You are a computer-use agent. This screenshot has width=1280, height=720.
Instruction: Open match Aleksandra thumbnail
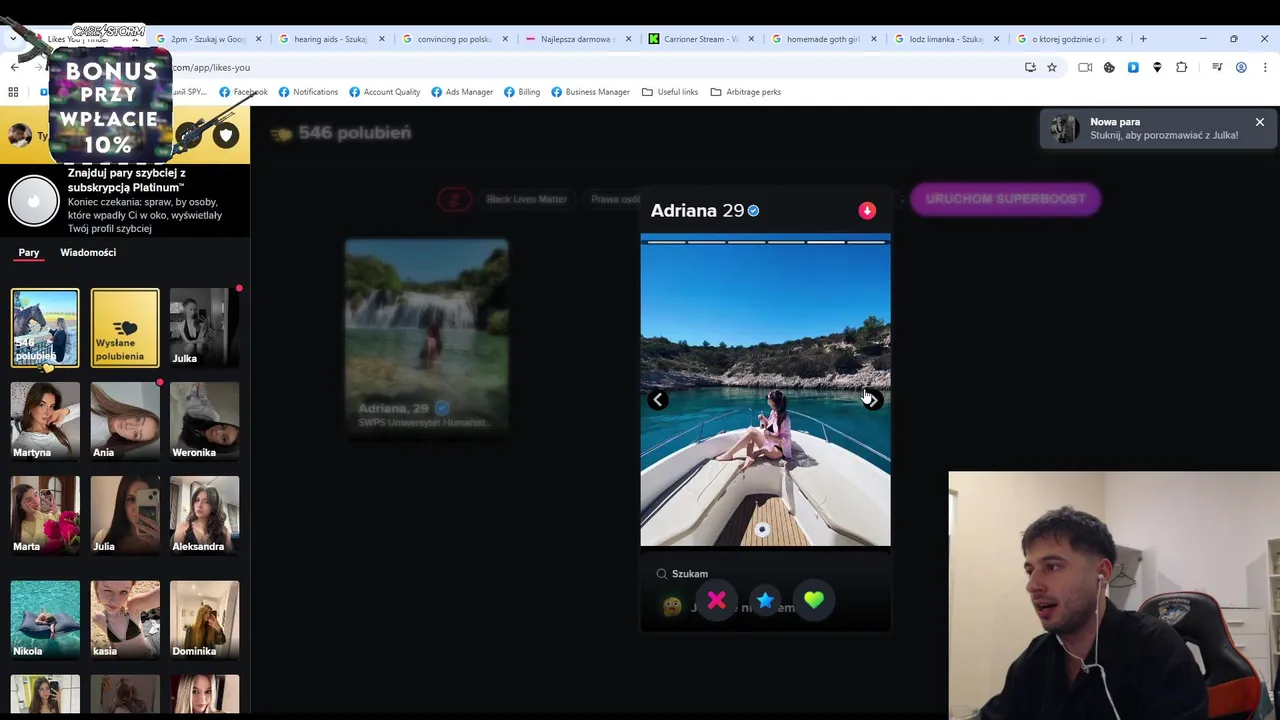click(x=204, y=515)
